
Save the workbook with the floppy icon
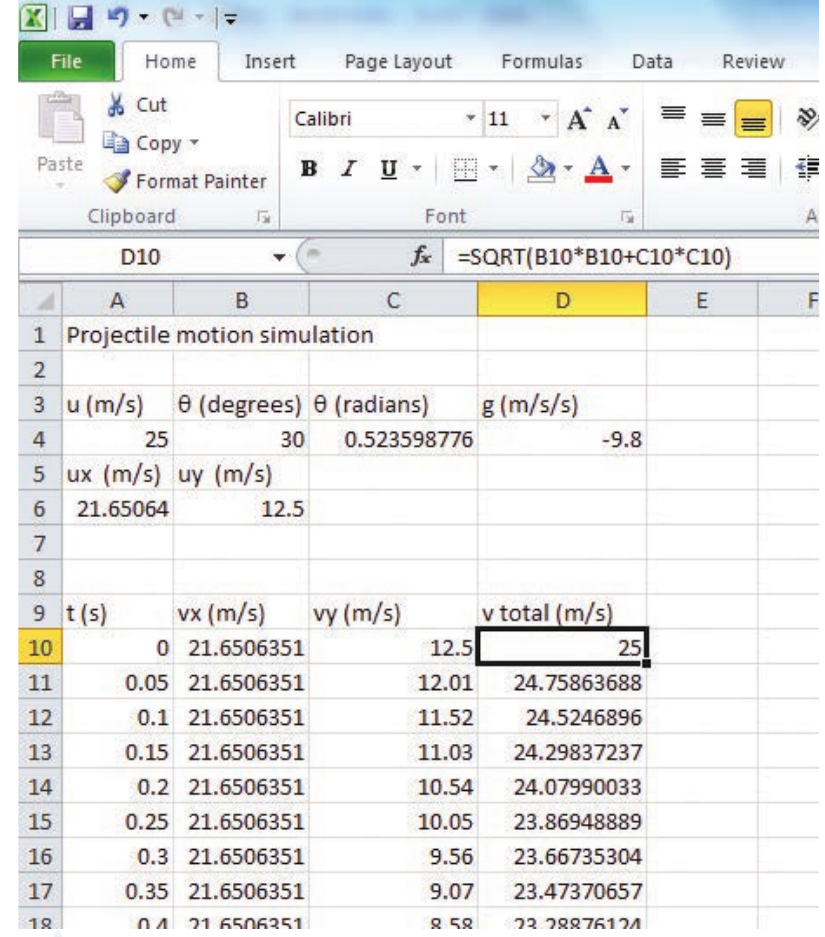pyautogui.click(x=80, y=17)
